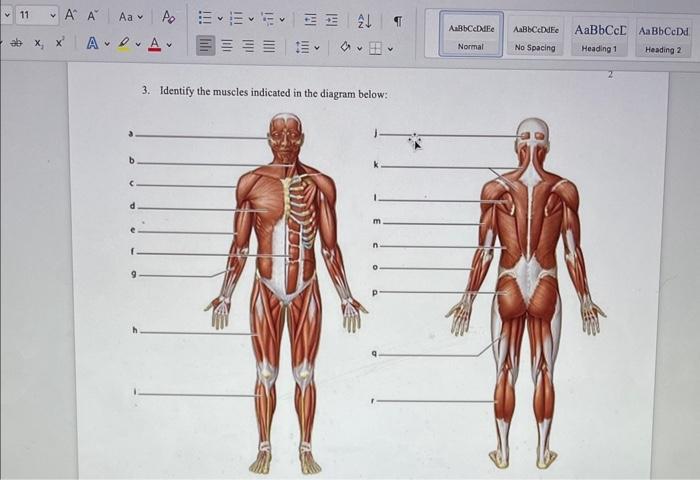Click the Increase Indent button
This screenshot has height=480, width=700.
point(331,20)
